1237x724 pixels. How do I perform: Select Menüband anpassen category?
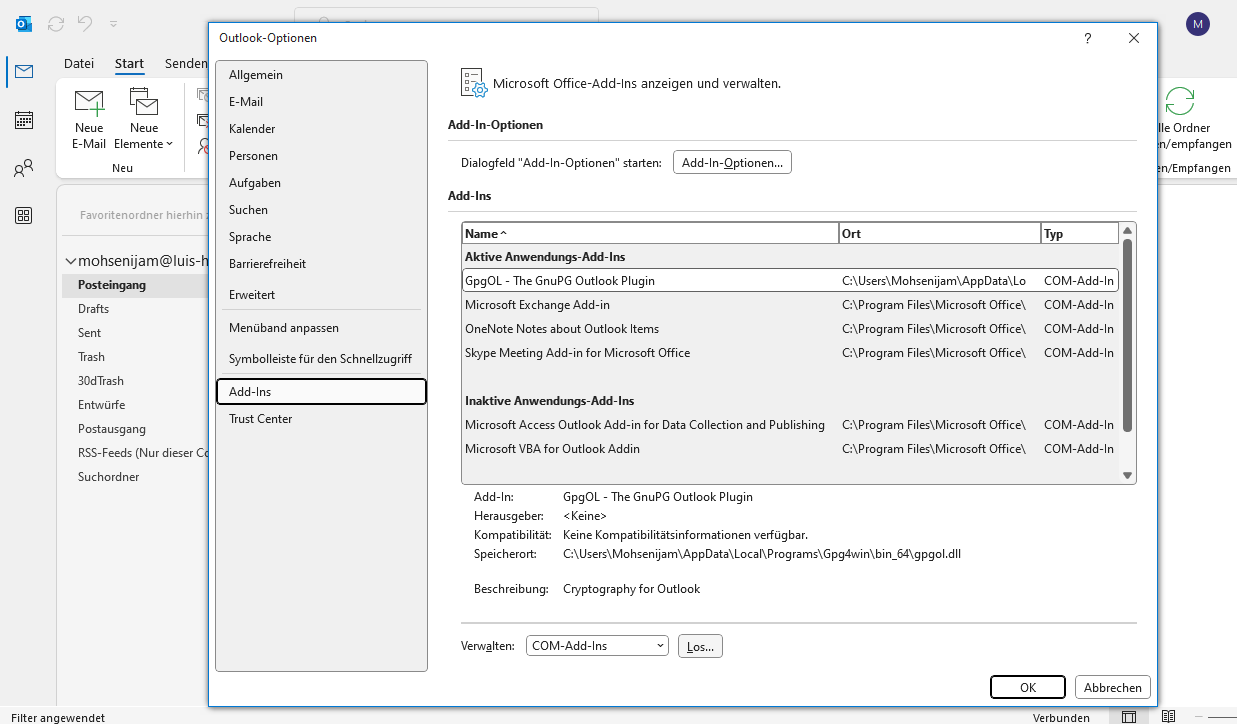click(321, 328)
